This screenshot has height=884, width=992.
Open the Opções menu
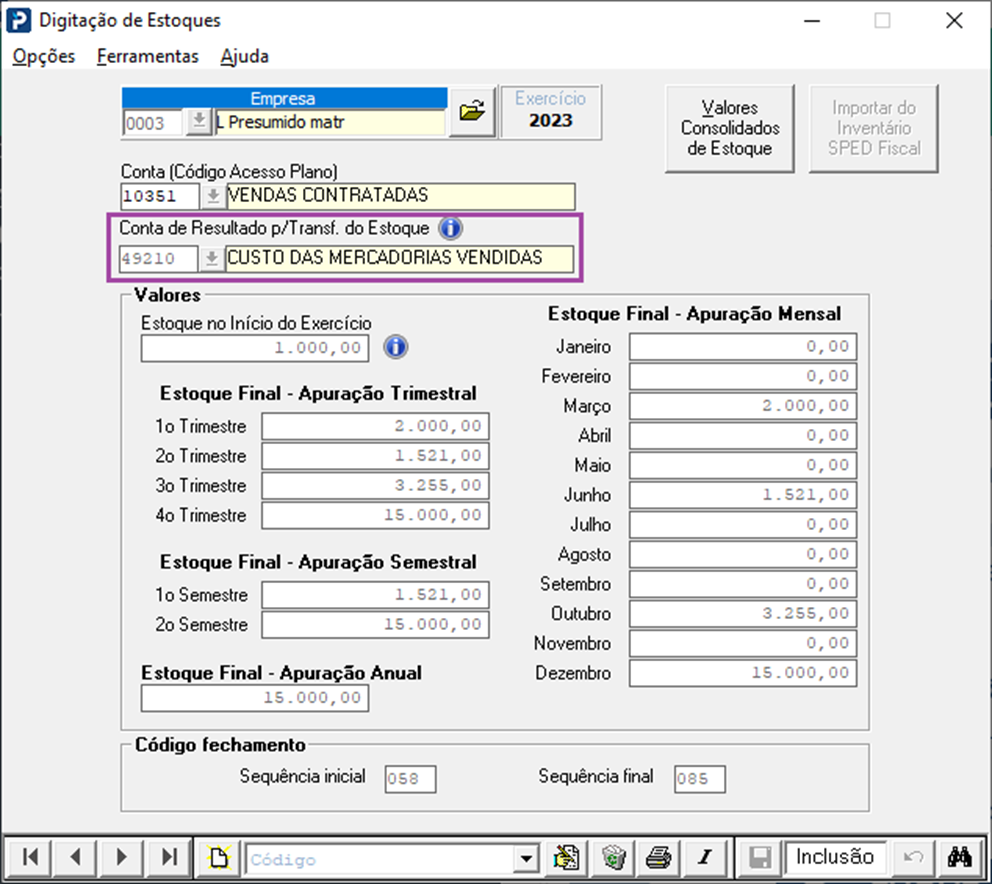pos(44,56)
